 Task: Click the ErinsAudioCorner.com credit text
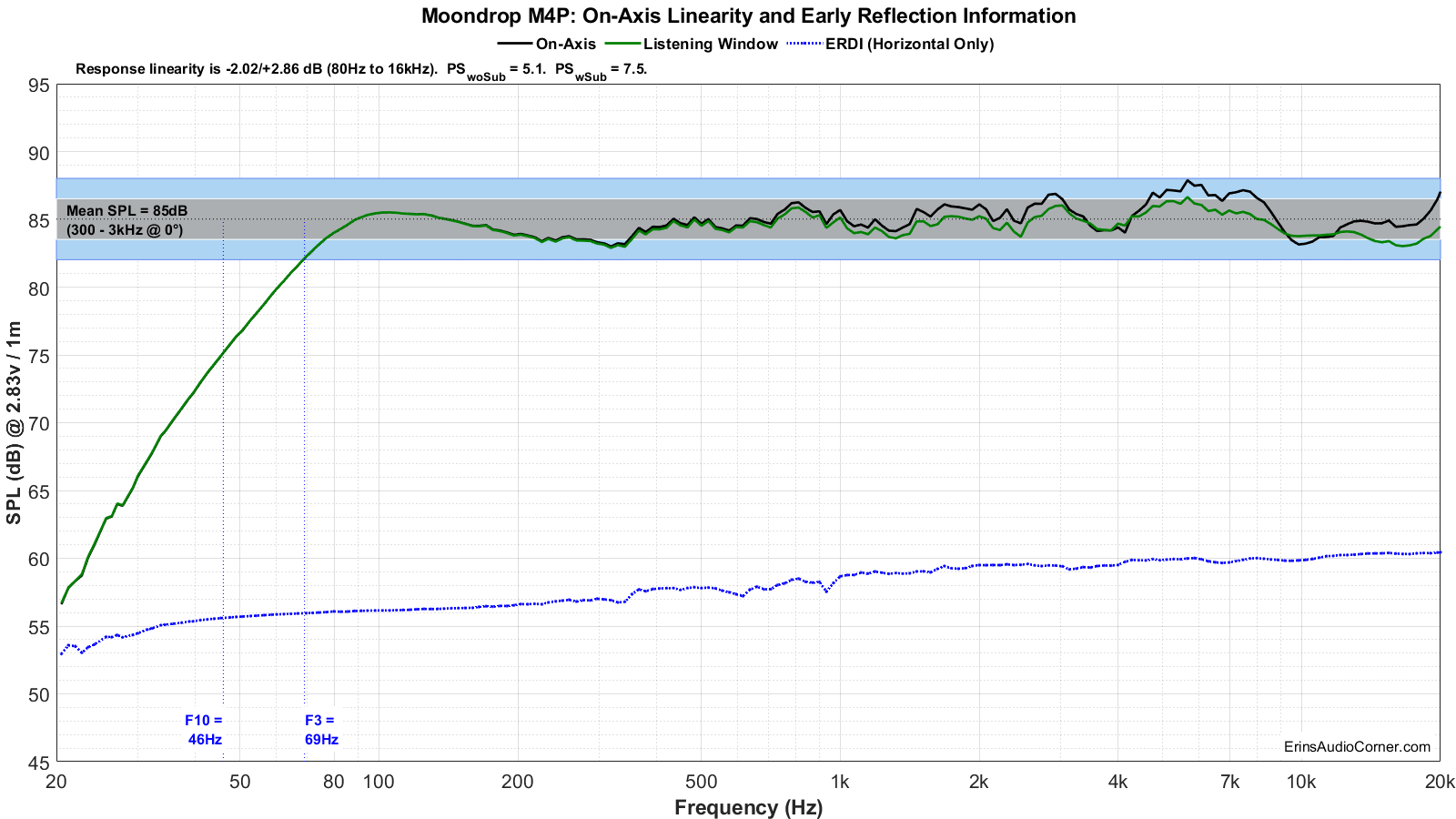1357,746
